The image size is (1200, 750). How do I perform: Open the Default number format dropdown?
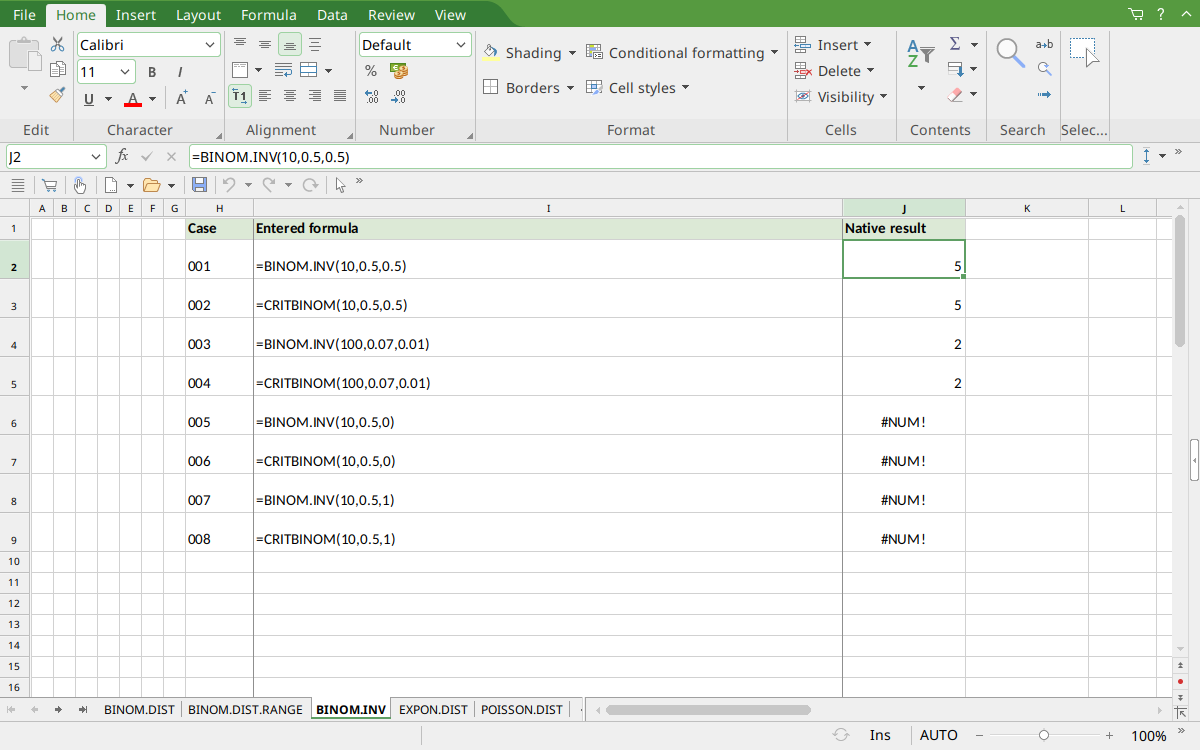(x=461, y=45)
